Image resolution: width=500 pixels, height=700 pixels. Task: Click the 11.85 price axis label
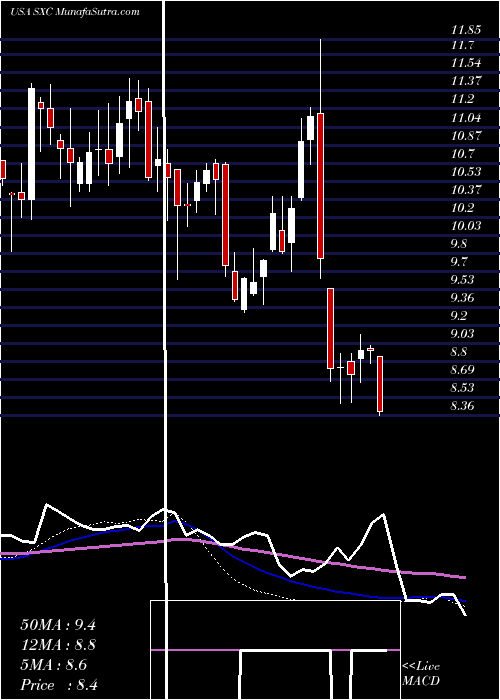(466, 30)
